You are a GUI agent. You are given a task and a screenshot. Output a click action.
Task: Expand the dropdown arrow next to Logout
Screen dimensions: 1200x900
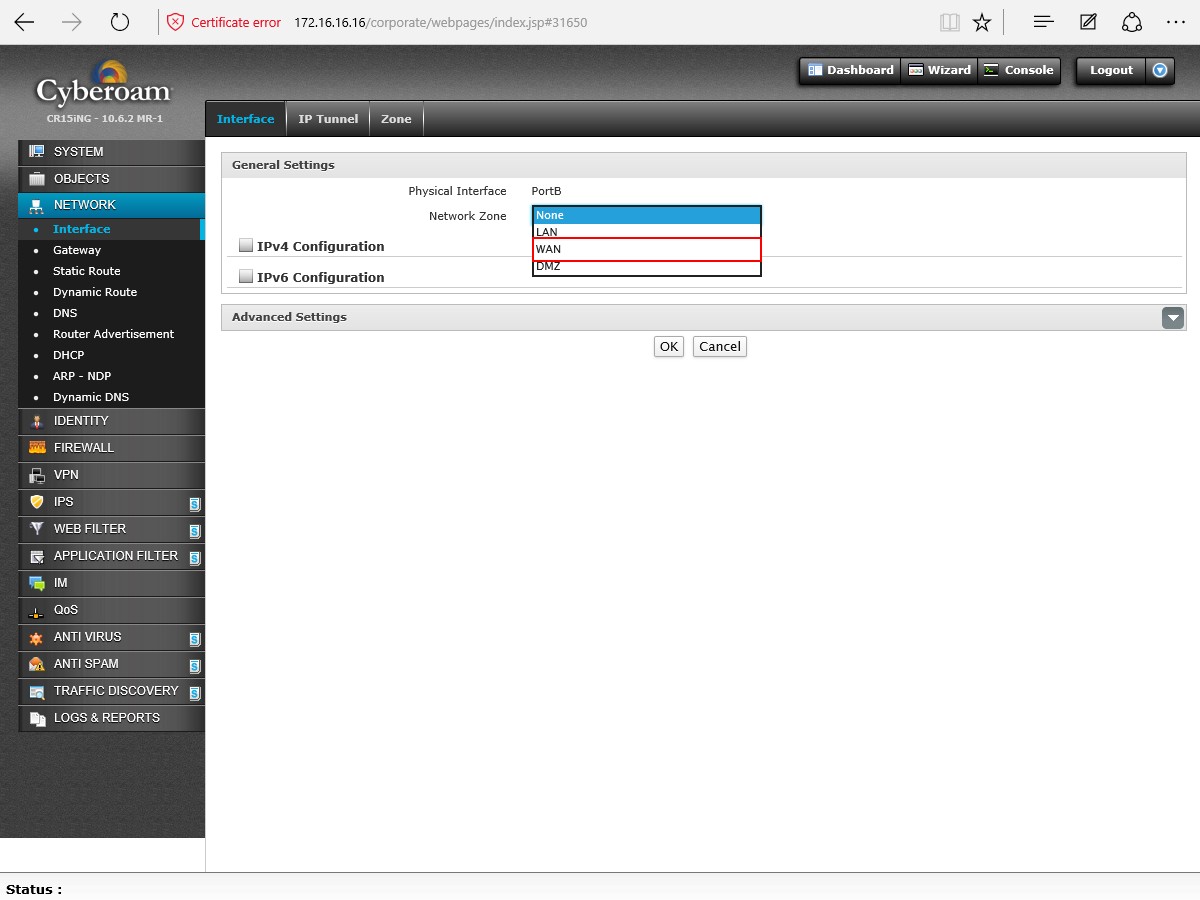tap(1160, 70)
